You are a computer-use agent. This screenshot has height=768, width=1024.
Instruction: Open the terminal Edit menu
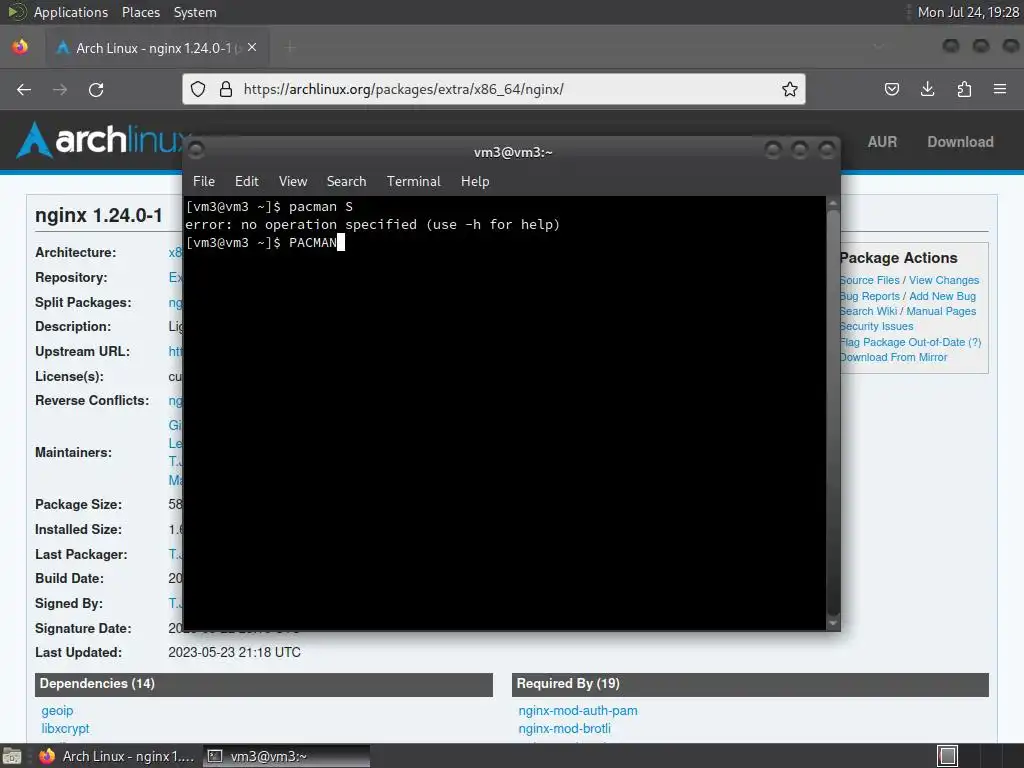coord(247,182)
